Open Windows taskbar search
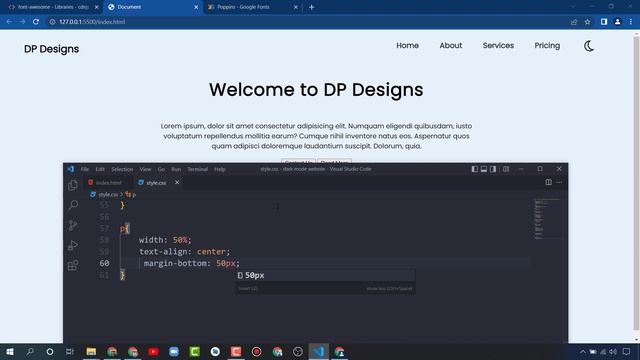Image resolution: width=640 pixels, height=360 pixels. pos(30,351)
